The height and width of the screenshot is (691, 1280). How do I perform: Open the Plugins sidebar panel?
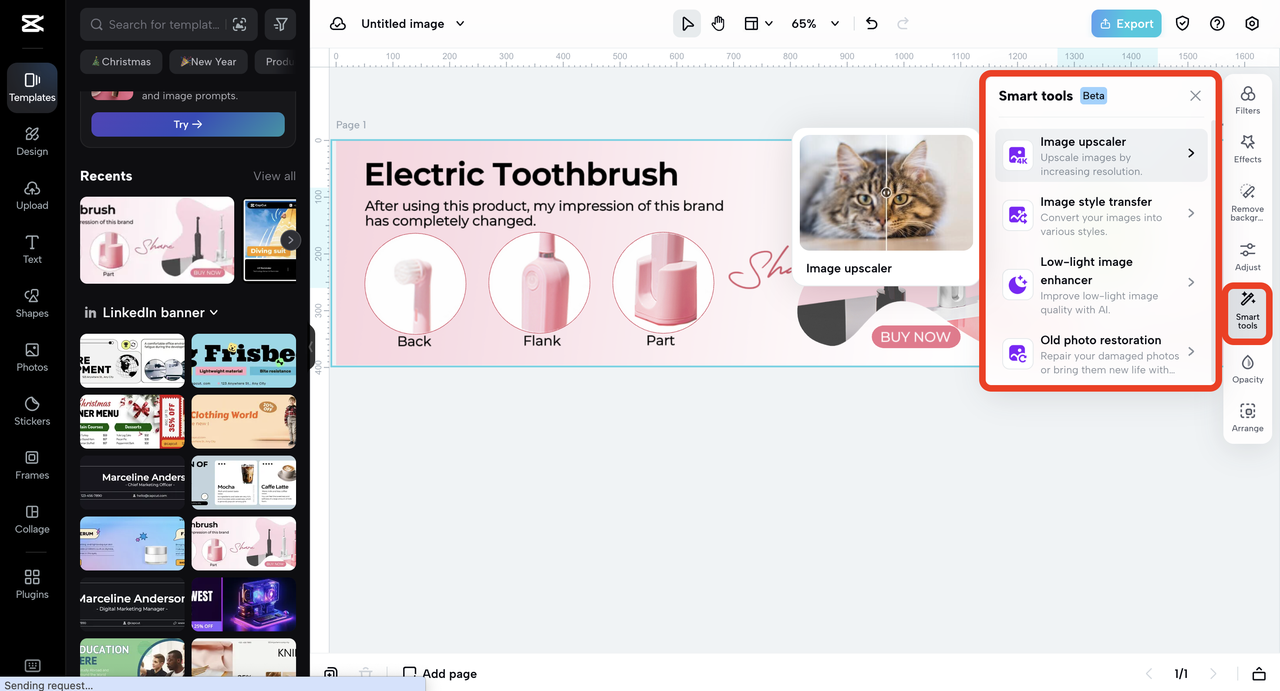[32, 584]
